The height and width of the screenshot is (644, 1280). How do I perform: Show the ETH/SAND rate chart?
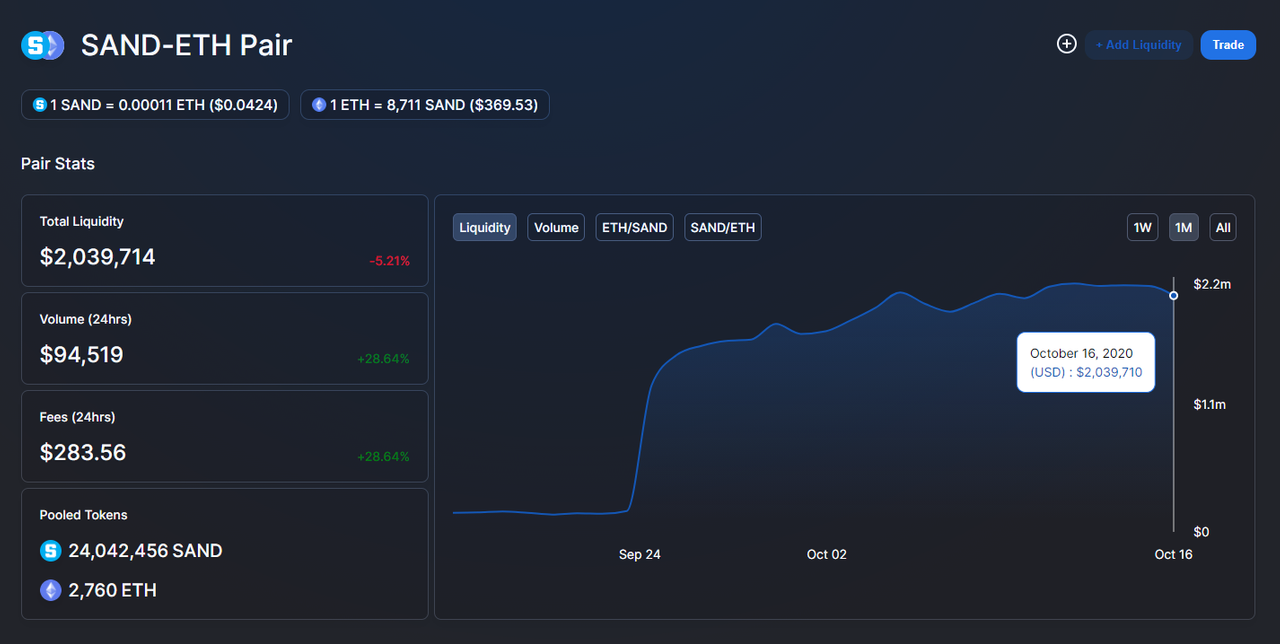(634, 227)
